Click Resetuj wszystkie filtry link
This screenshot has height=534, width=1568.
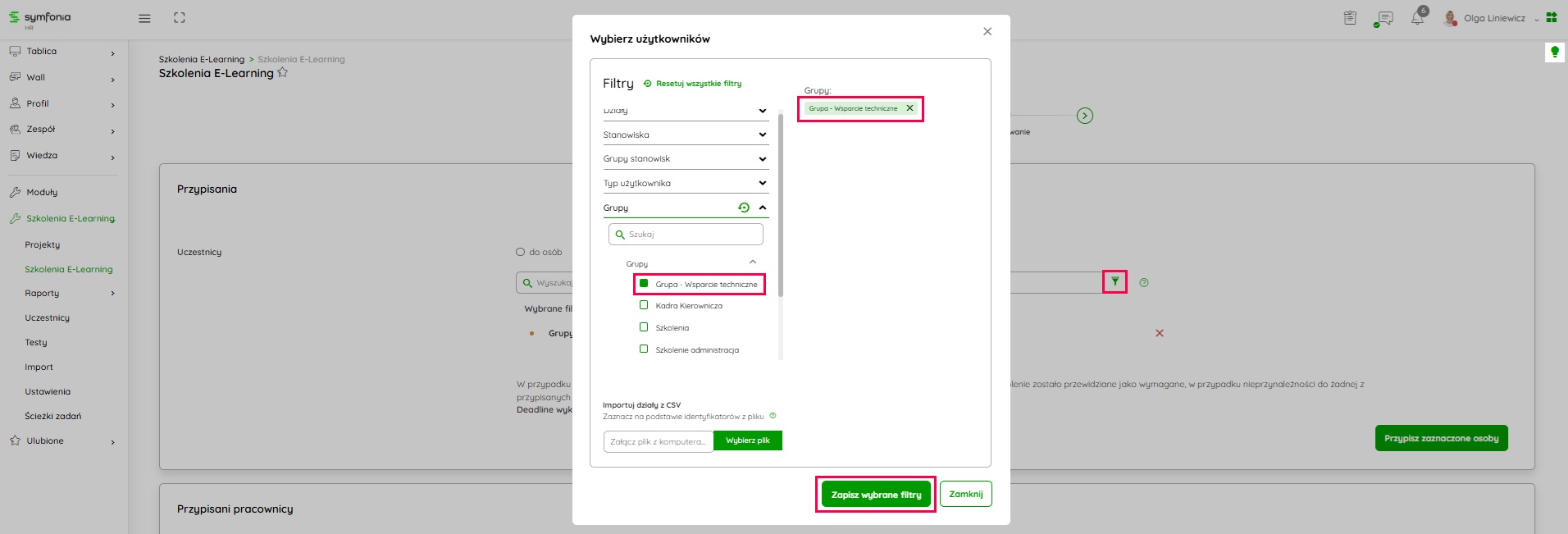pyautogui.click(x=698, y=84)
